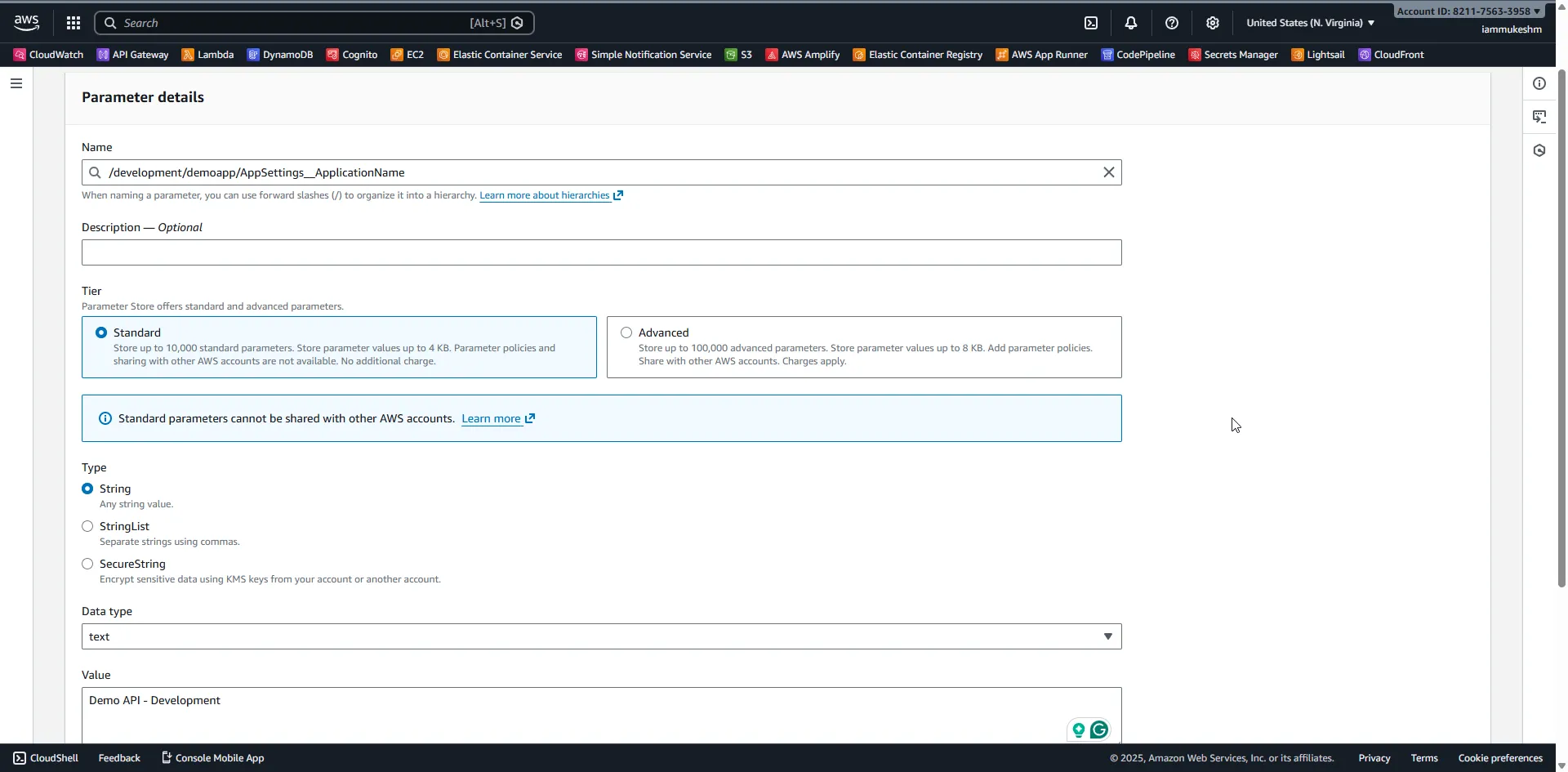
Task: Select the SecureString parameter type
Action: pyautogui.click(x=87, y=564)
